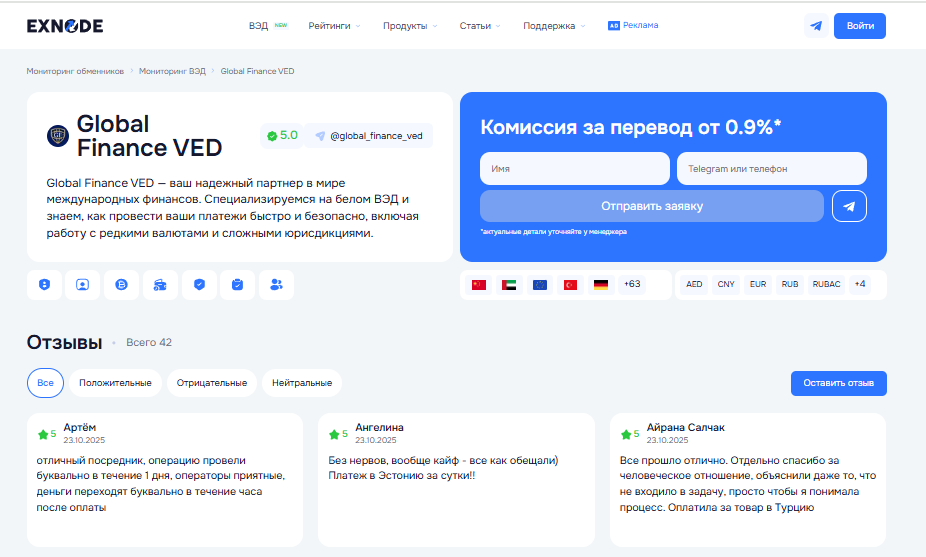Select the Нейтральные reviews filter
926x557 pixels.
pos(302,383)
